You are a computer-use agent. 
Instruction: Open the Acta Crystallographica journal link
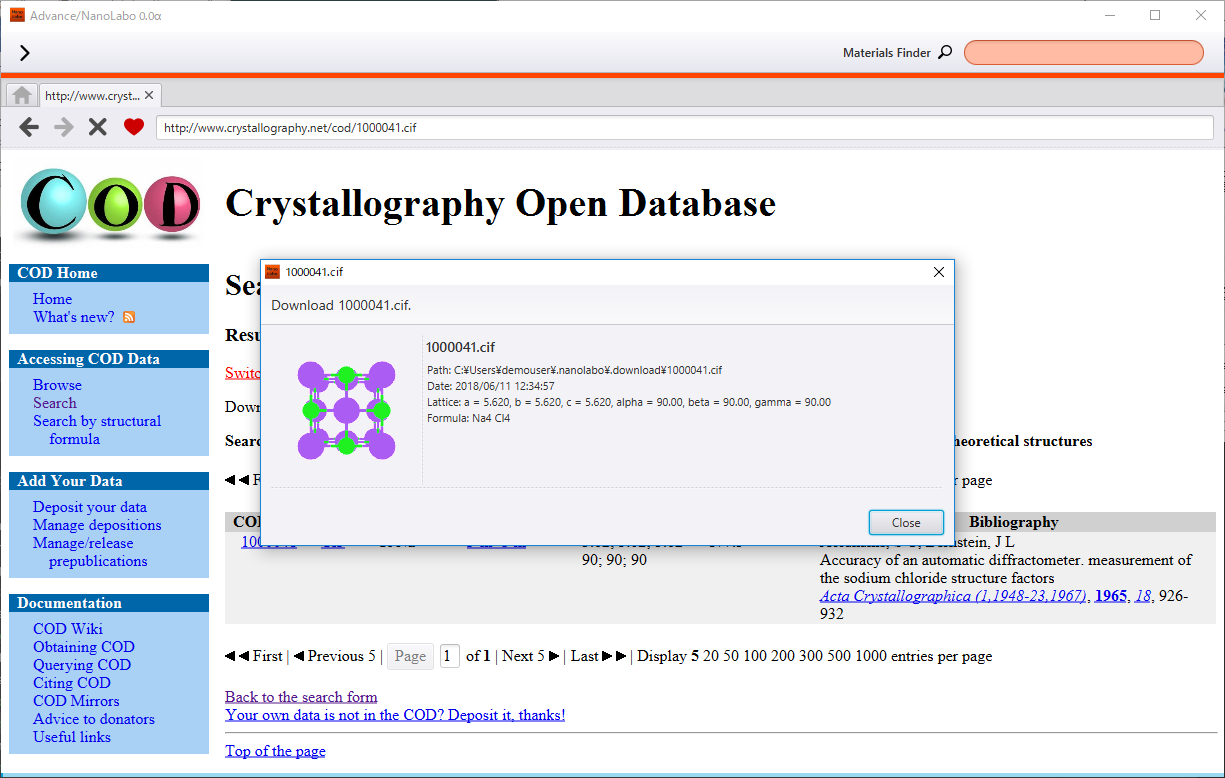point(953,596)
